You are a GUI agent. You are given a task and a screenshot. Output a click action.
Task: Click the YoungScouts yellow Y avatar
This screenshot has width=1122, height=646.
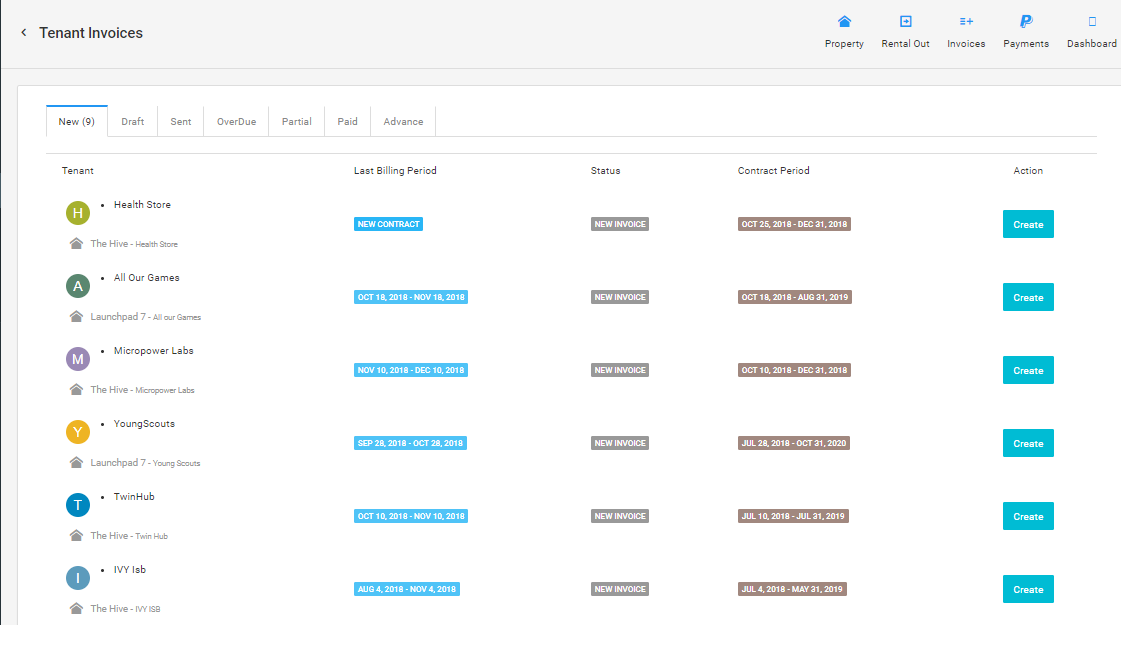click(x=78, y=432)
